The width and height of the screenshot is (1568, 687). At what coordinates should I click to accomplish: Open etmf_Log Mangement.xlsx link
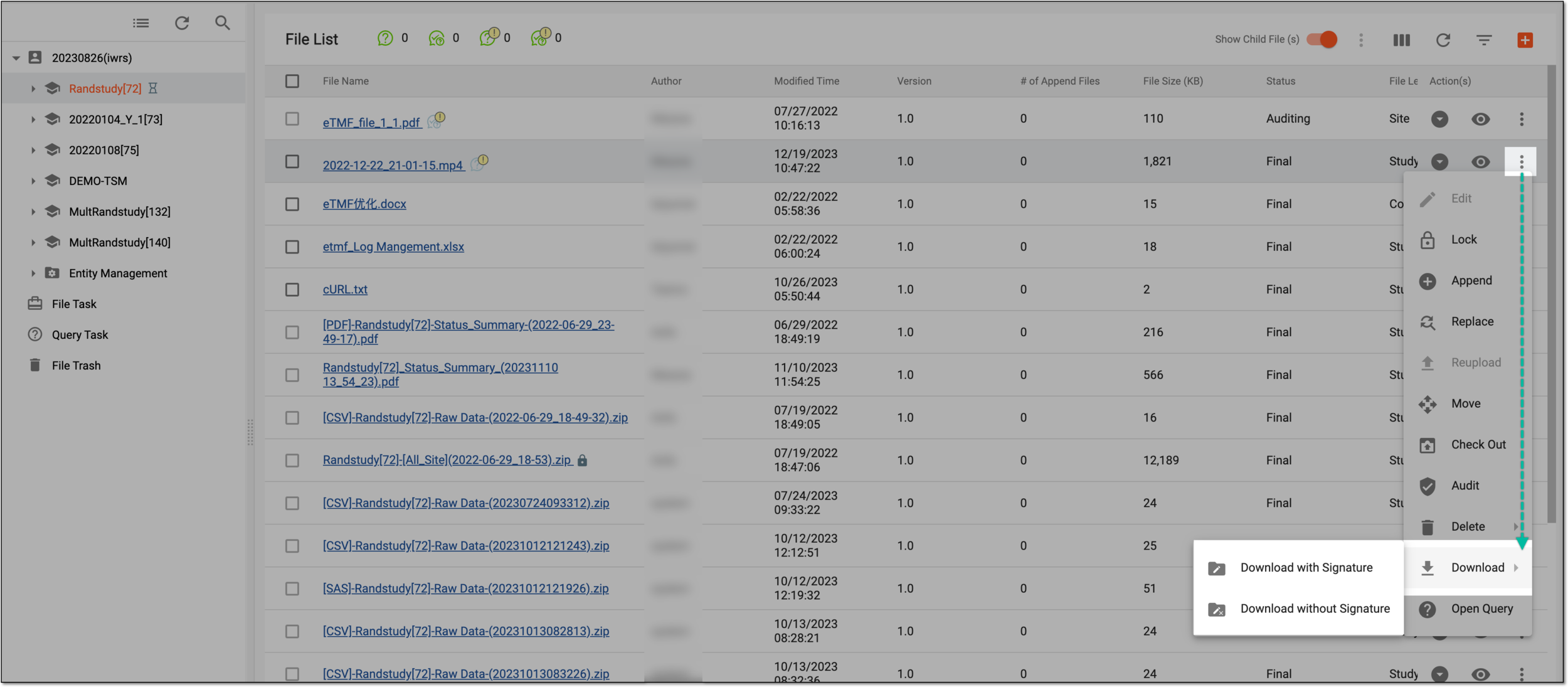(393, 247)
